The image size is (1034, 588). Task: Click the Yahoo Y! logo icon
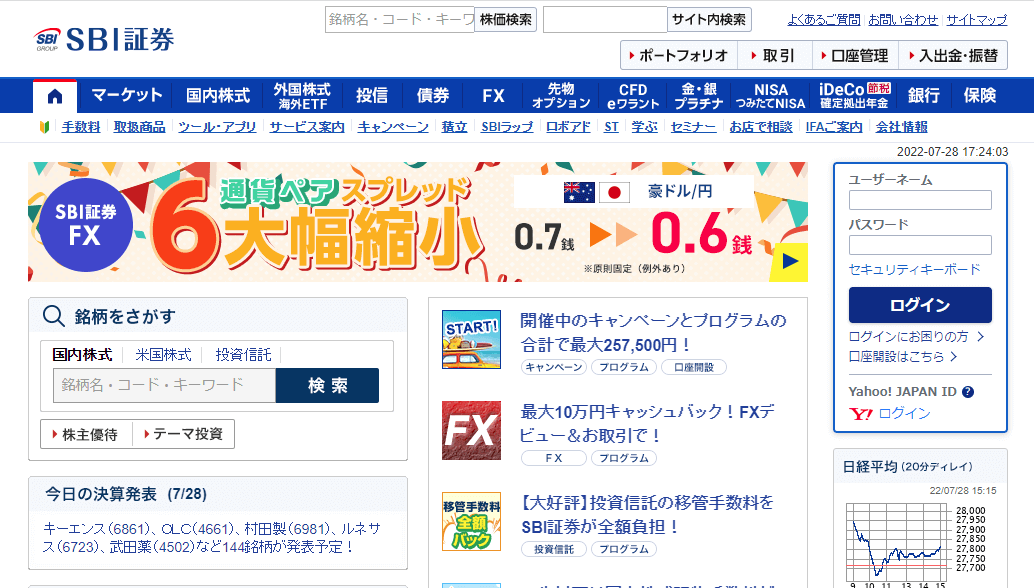pyautogui.click(x=861, y=413)
